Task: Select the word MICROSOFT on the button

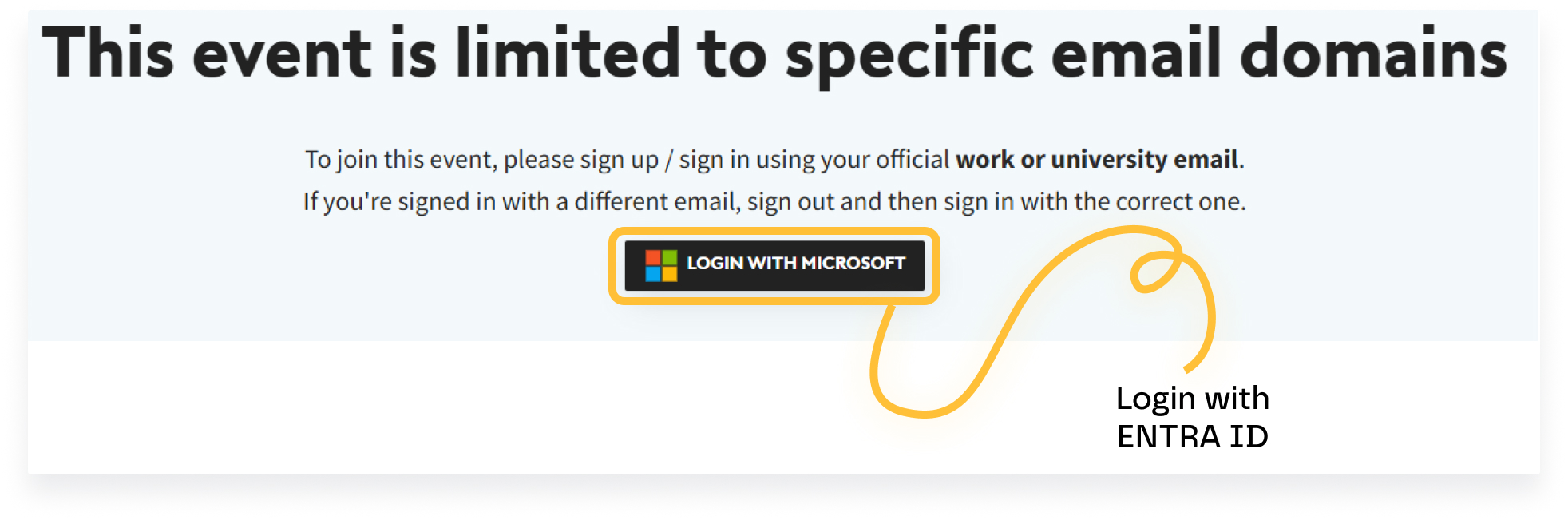Action: pyautogui.click(x=853, y=264)
